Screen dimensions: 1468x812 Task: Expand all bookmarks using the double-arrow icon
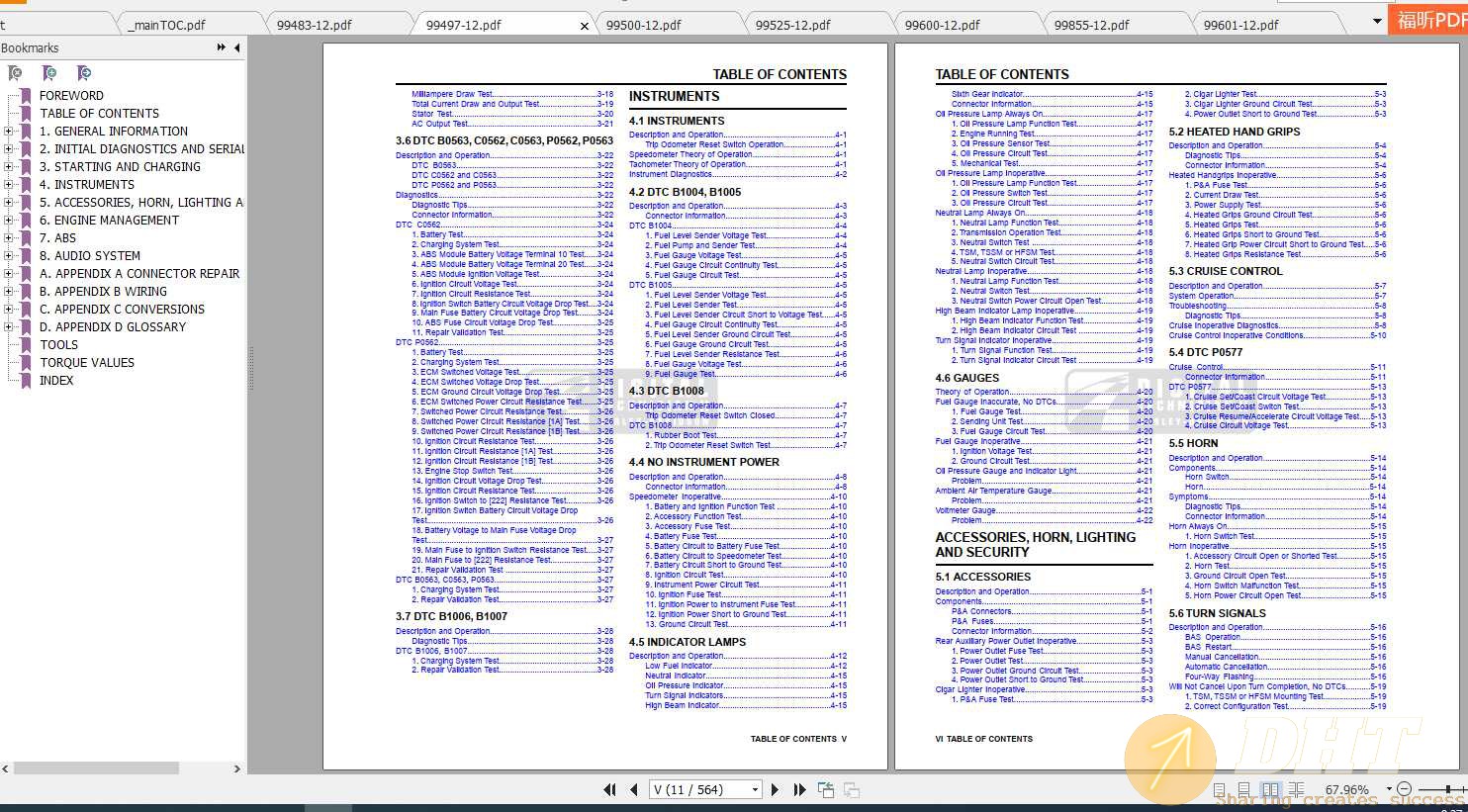pyautogui.click(x=221, y=47)
